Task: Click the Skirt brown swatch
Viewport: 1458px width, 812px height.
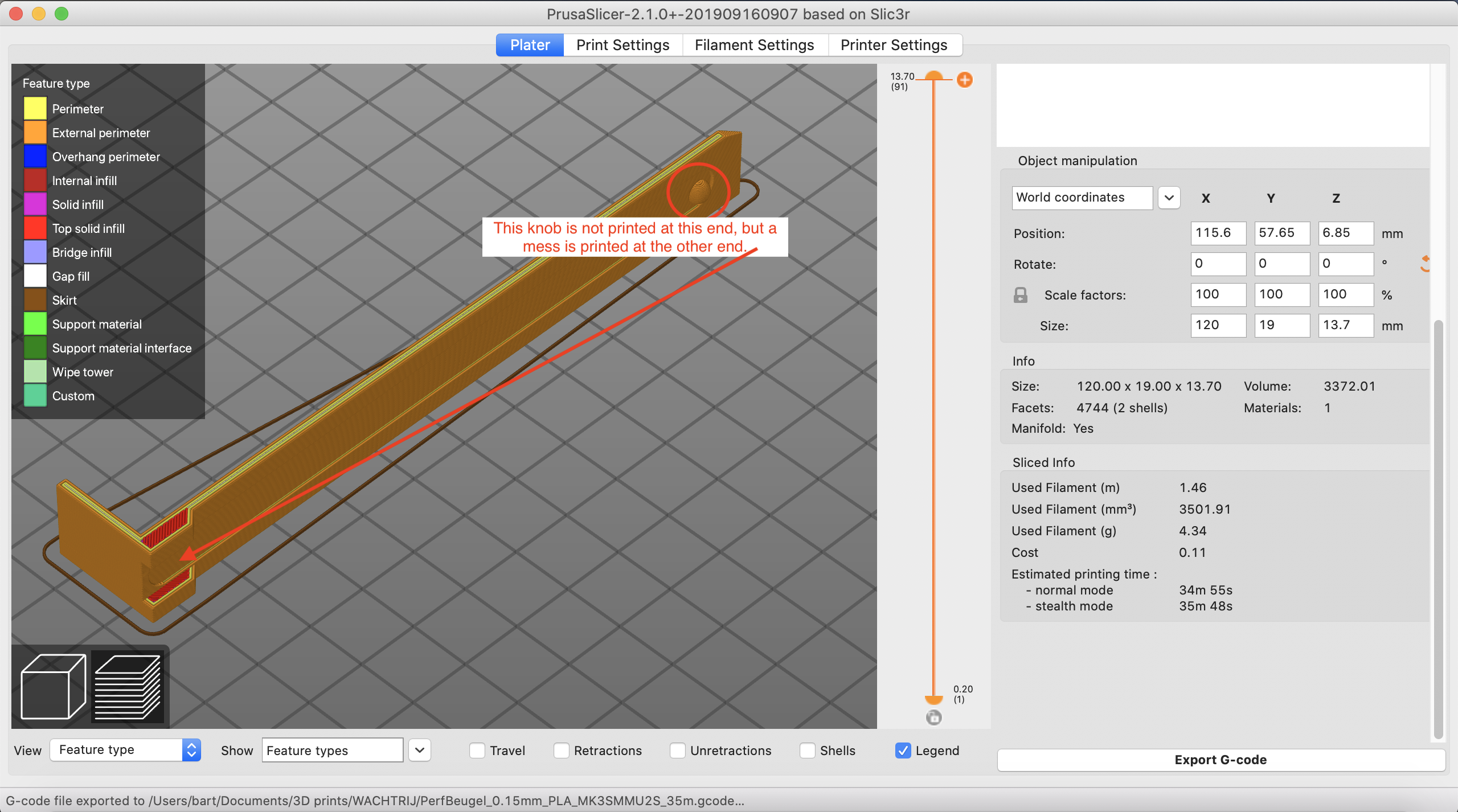Action: pyautogui.click(x=35, y=300)
